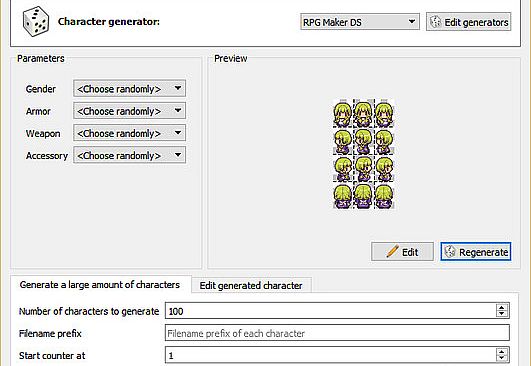This screenshot has width=531, height=366.
Task: Switch to Edit generated character tab
Action: pyautogui.click(x=251, y=285)
